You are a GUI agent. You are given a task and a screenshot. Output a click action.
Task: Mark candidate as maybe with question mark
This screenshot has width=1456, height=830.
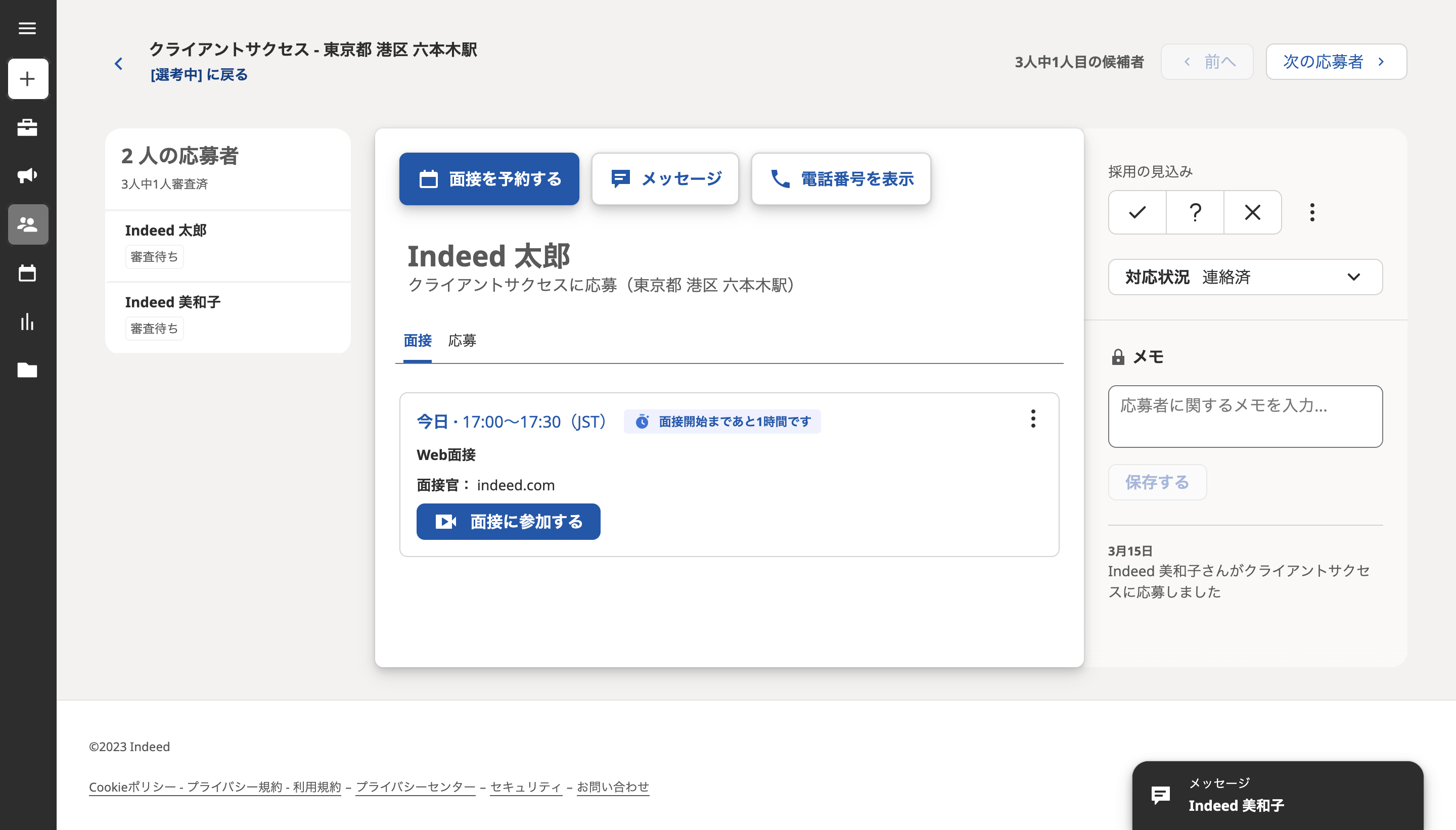coord(1195,212)
